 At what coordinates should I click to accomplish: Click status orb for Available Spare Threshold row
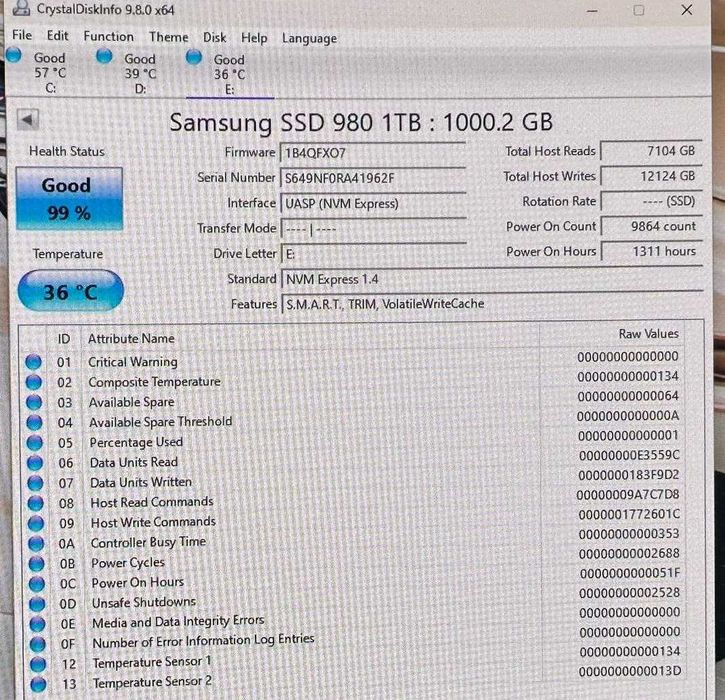tap(34, 423)
